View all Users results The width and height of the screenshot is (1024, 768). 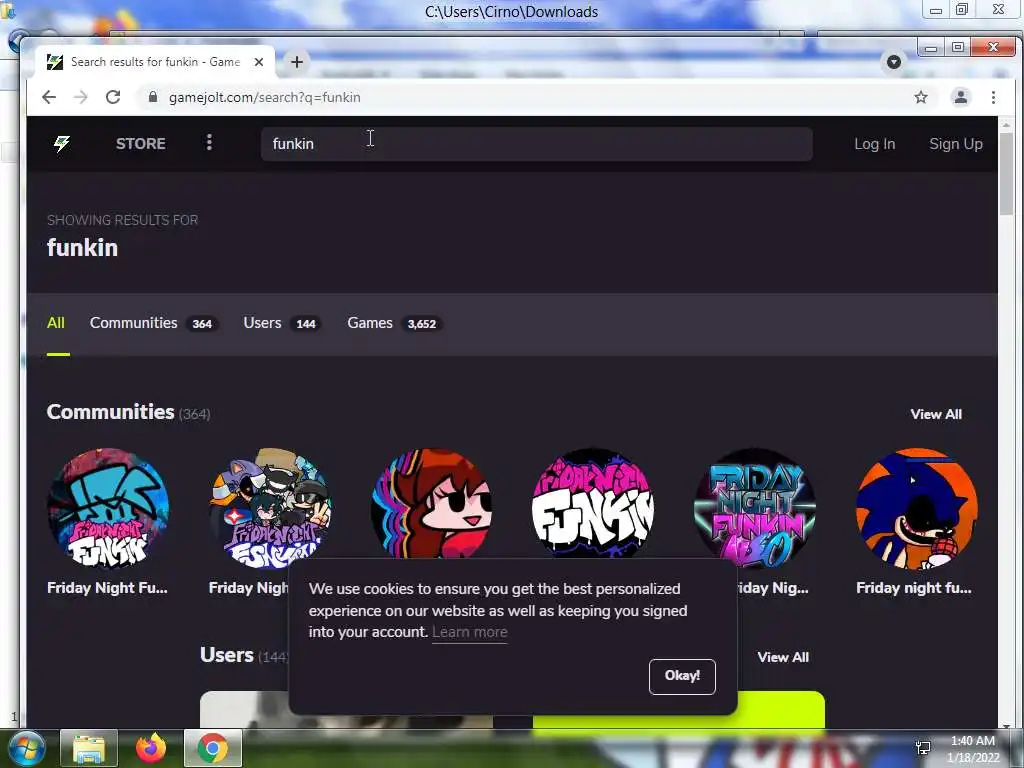[783, 657]
